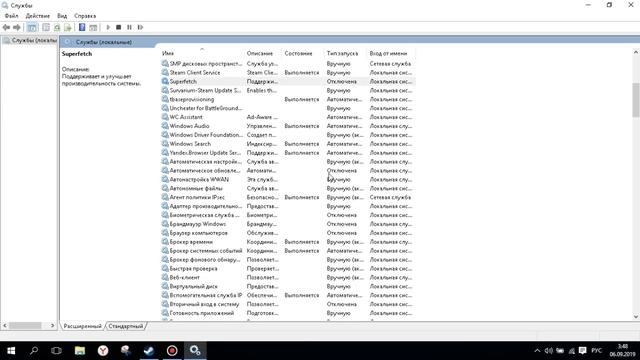Sort by the Тип запуска column header
This screenshot has width=640, height=360.
342,53
